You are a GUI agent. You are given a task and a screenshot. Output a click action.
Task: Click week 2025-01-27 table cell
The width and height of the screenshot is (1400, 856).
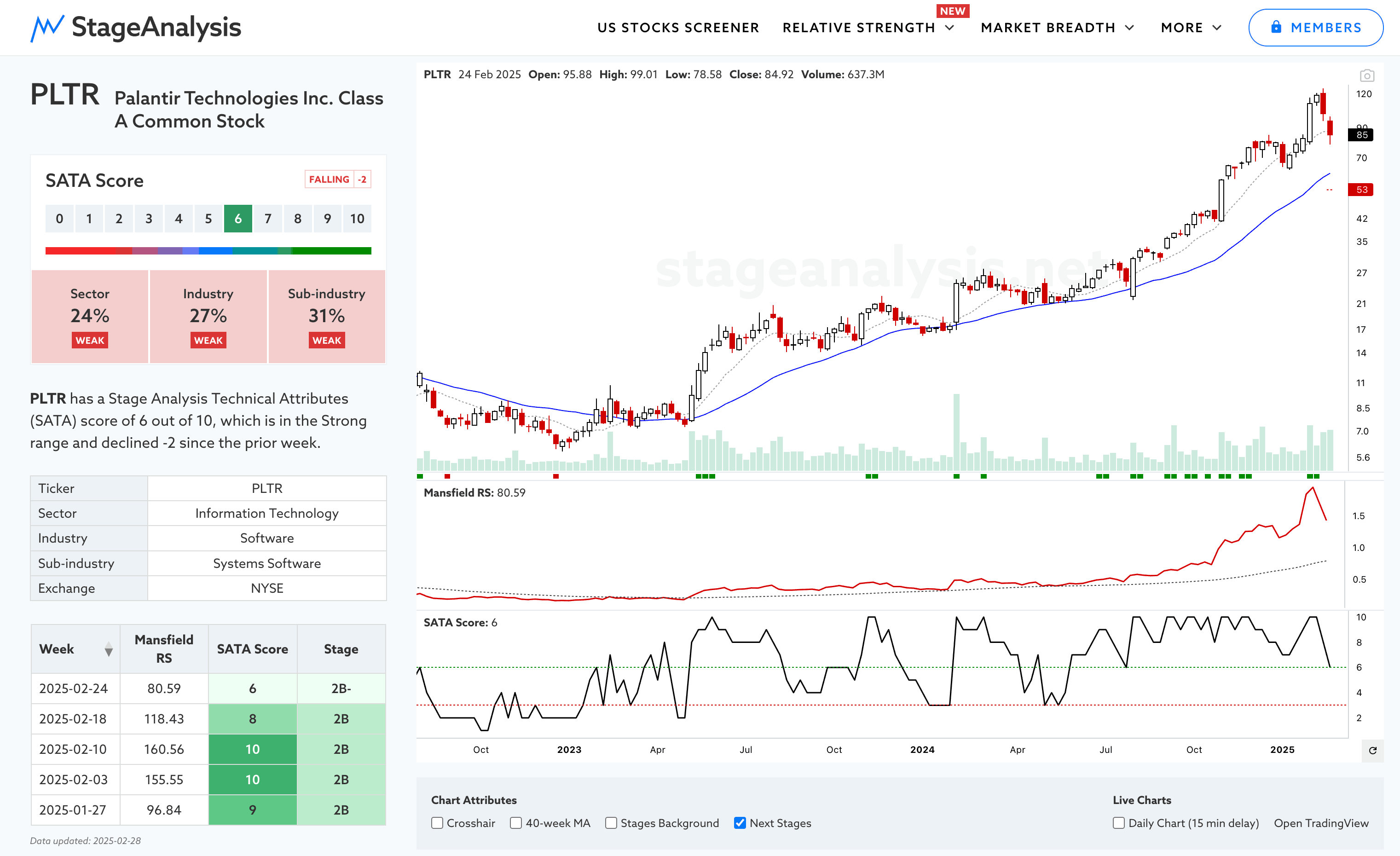(x=75, y=810)
